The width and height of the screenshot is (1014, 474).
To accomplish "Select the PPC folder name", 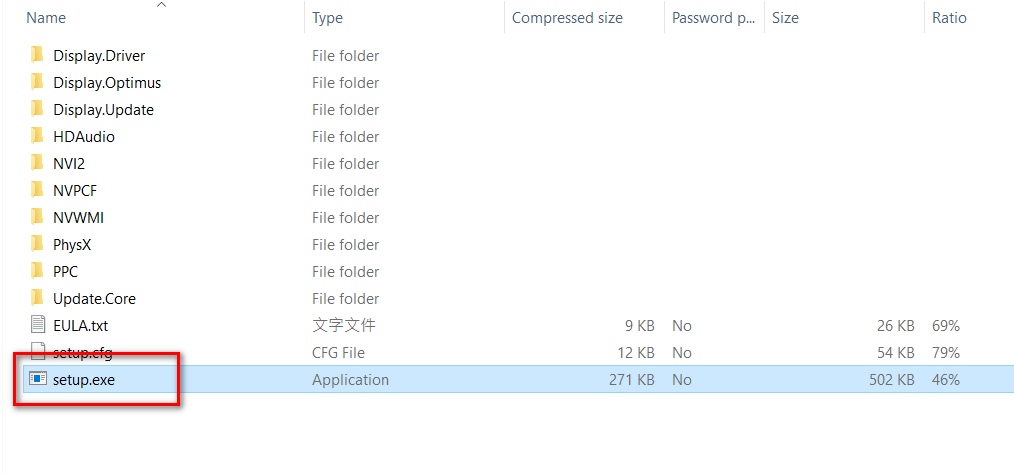I will (x=65, y=272).
